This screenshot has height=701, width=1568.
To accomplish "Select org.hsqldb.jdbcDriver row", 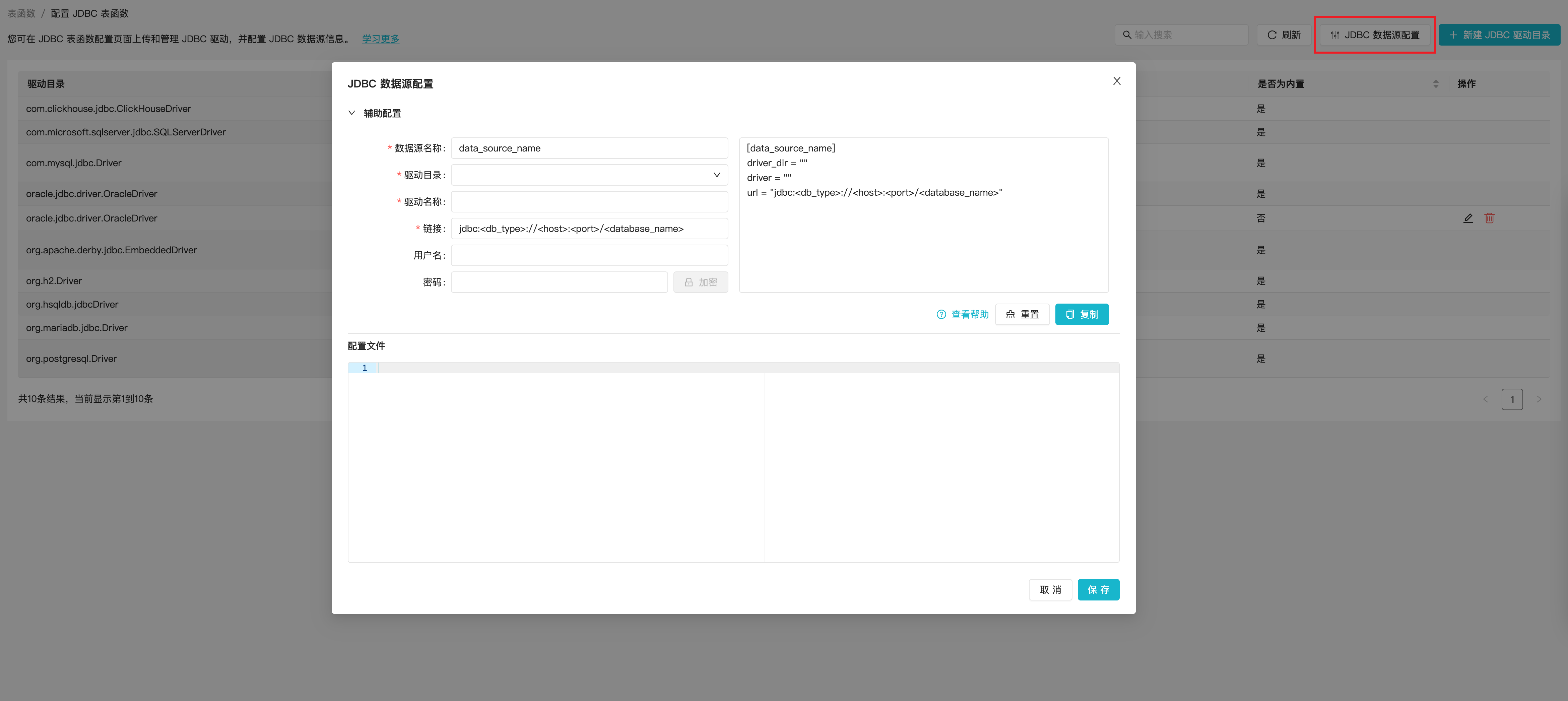I will click(784, 305).
